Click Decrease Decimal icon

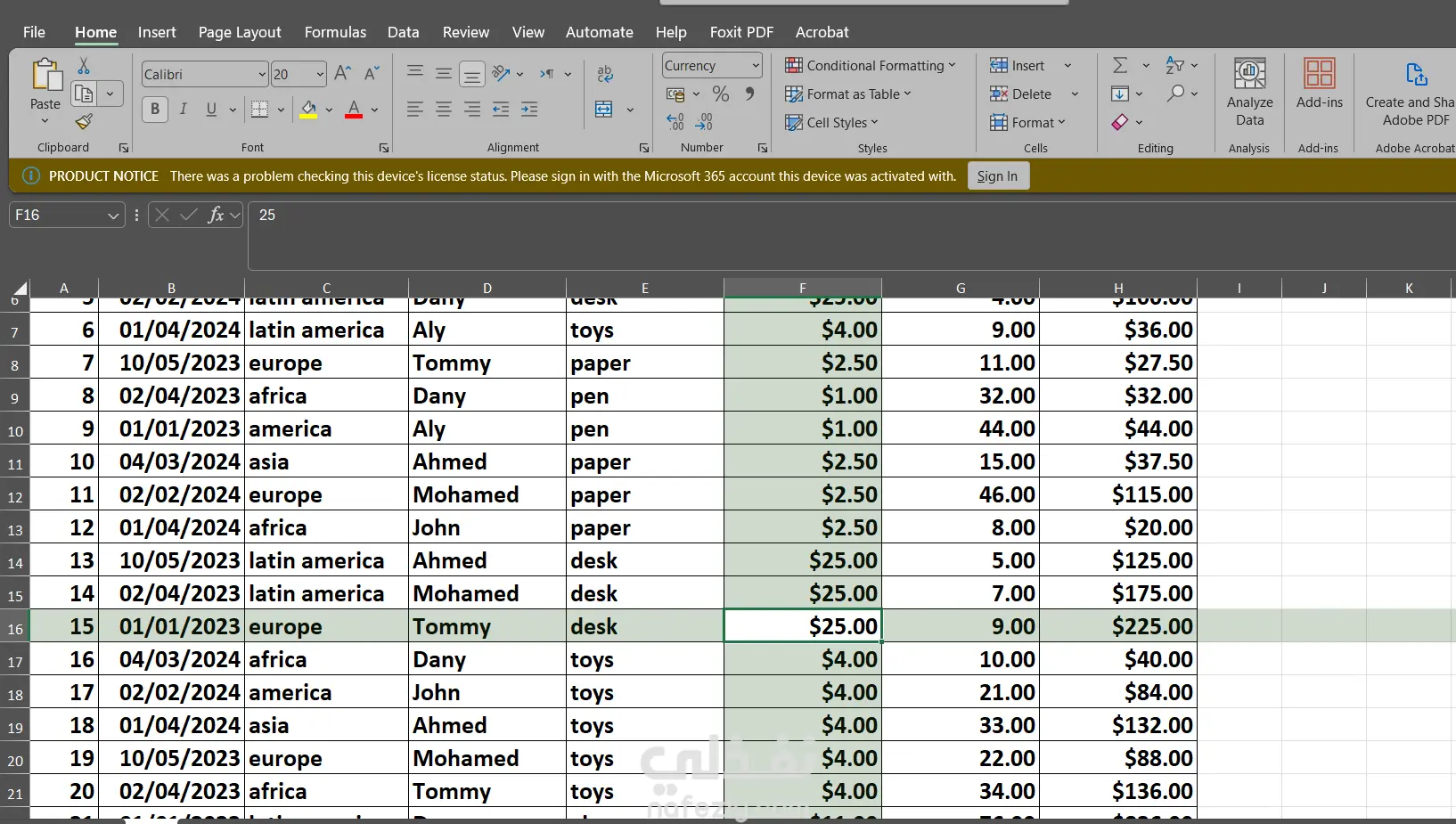(704, 122)
